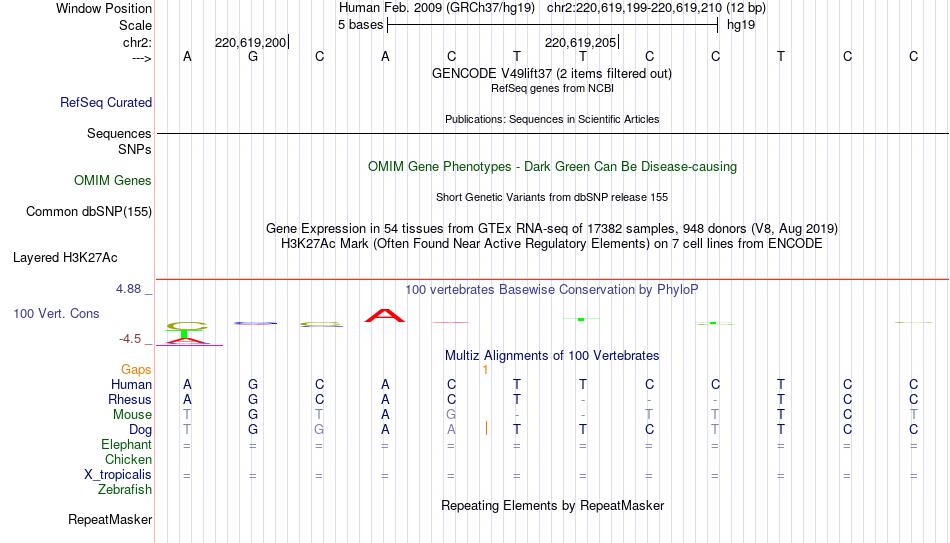Select the Chicken species label
This screenshot has height=543, width=950.
128,459
